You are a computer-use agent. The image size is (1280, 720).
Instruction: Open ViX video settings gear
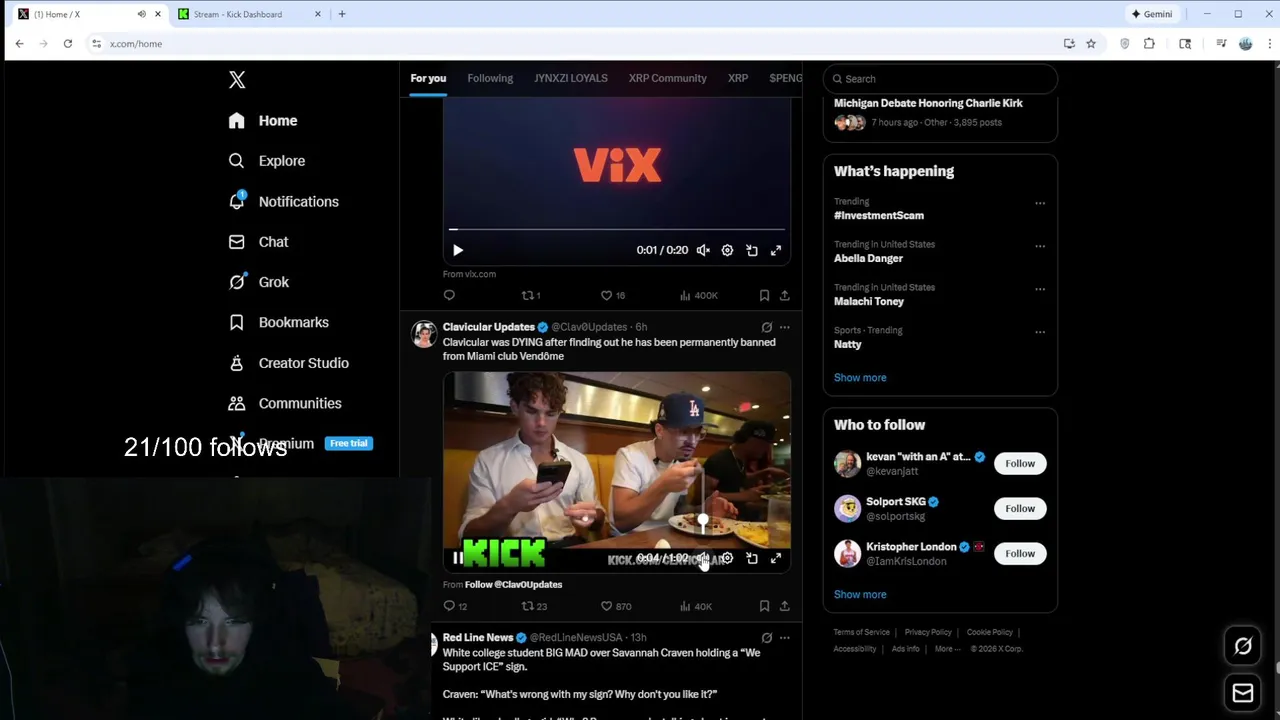click(727, 250)
